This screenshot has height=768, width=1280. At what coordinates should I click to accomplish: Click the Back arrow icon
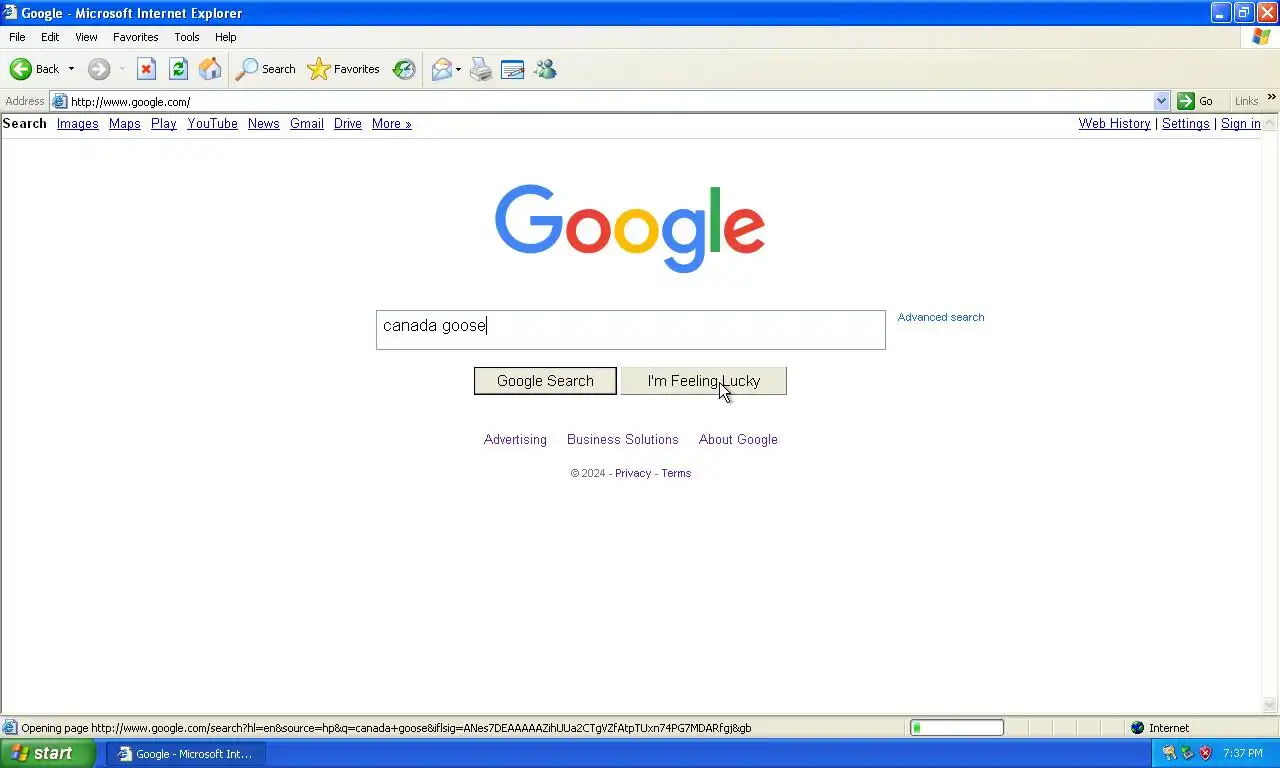pos(20,69)
